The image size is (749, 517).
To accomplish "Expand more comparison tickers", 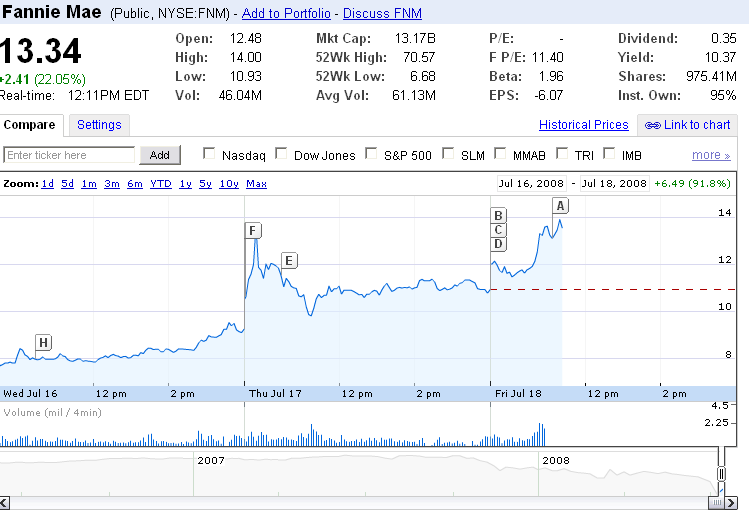I will (x=711, y=155).
